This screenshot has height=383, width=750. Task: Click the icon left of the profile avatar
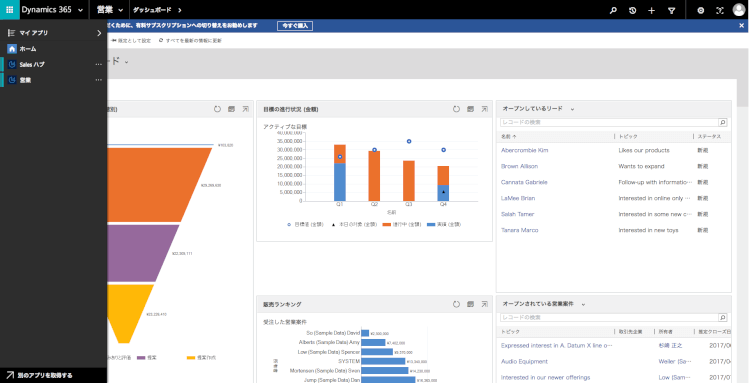click(719, 10)
